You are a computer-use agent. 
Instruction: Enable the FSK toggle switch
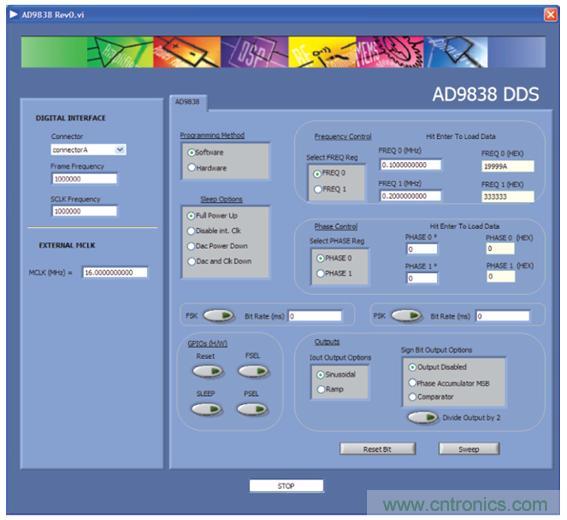[218, 316]
